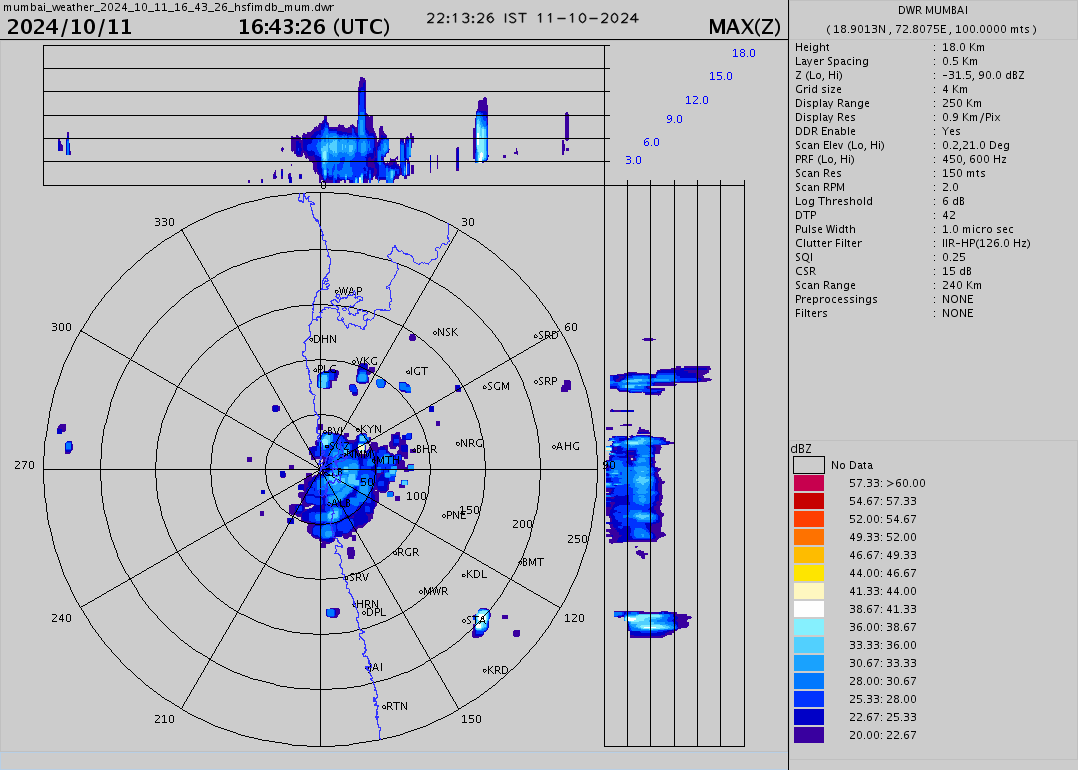Click the MAX(Z) product title
This screenshot has width=1078, height=770.
click(x=745, y=27)
